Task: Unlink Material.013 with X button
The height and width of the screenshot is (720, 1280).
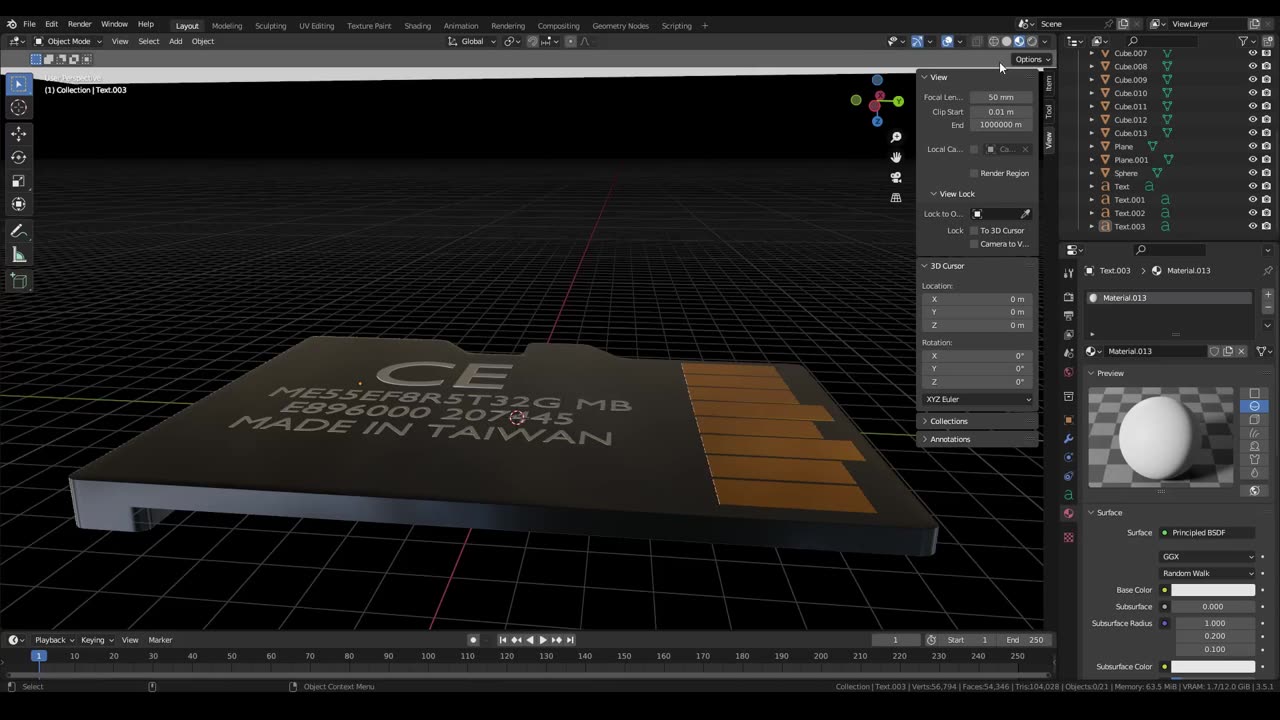Action: (1242, 351)
